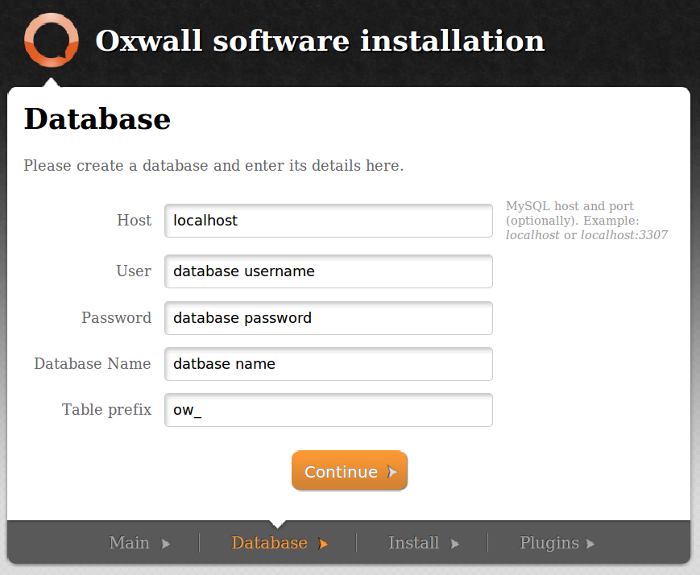Click into the Database Name field
Image resolution: width=700 pixels, height=575 pixels.
[x=328, y=364]
